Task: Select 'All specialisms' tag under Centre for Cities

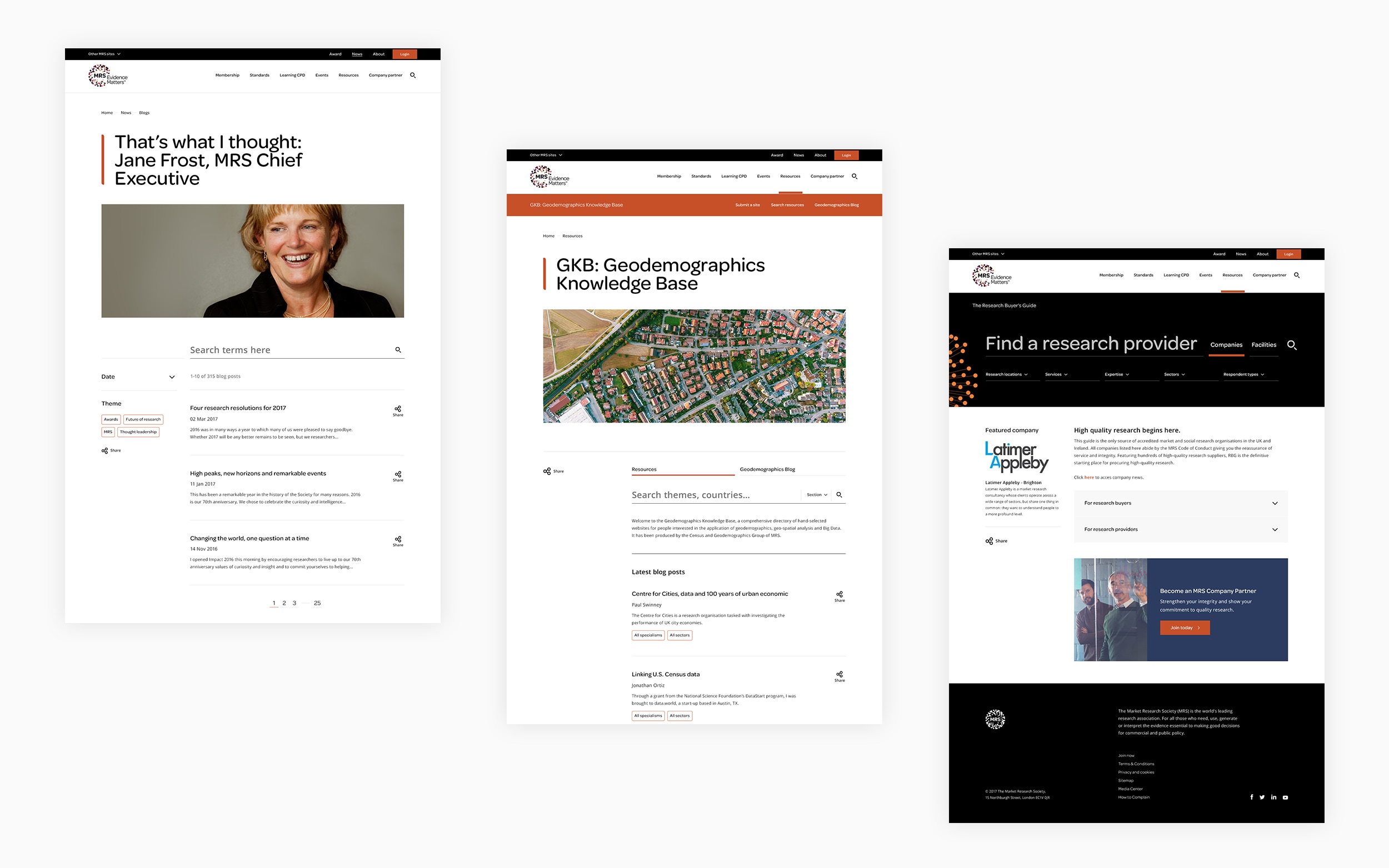Action: pyautogui.click(x=648, y=635)
